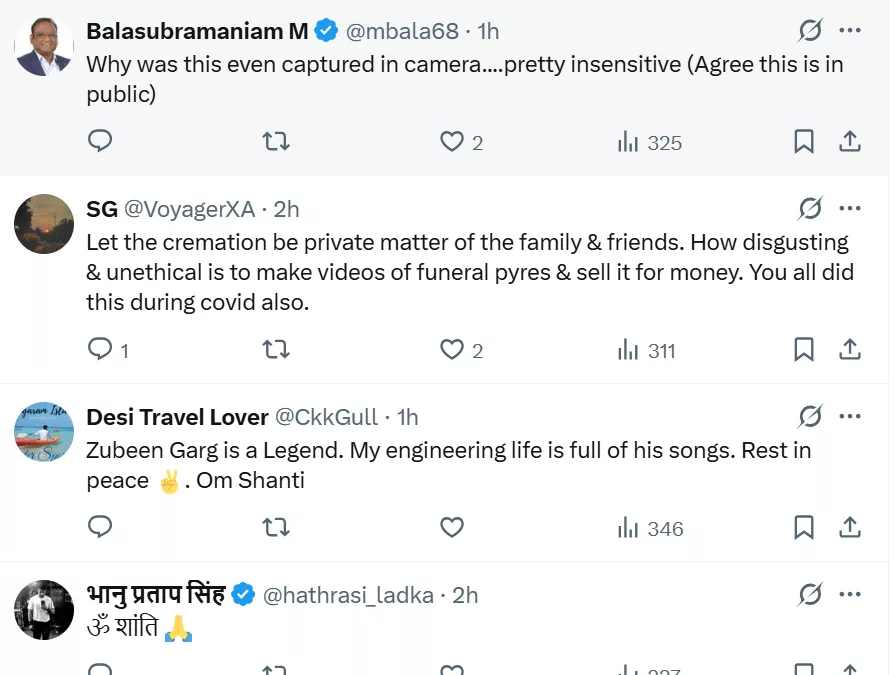
Task: Open more options for Balasubramaniam's tweet
Action: point(850,31)
